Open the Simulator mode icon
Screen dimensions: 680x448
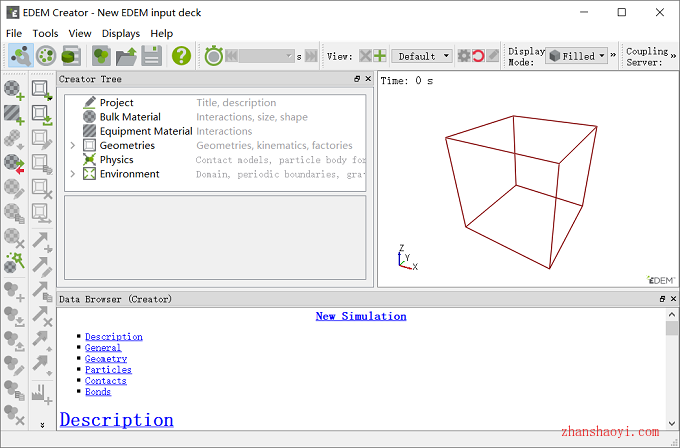tap(46, 56)
